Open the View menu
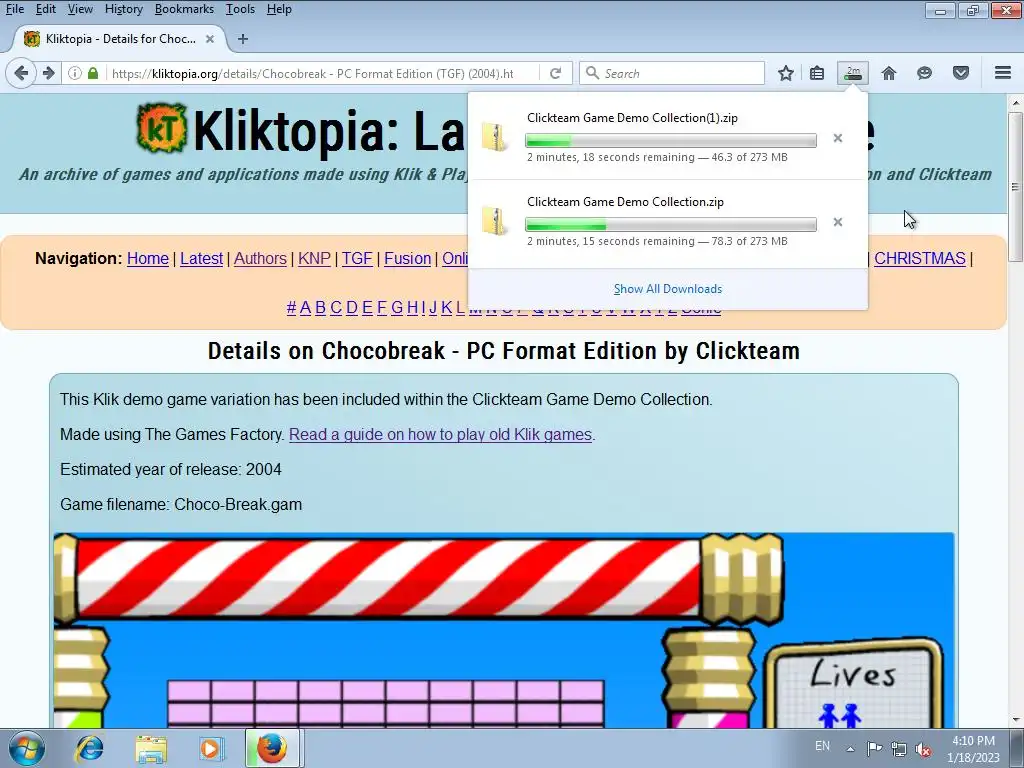Image resolution: width=1024 pixels, height=768 pixels. 80,9
